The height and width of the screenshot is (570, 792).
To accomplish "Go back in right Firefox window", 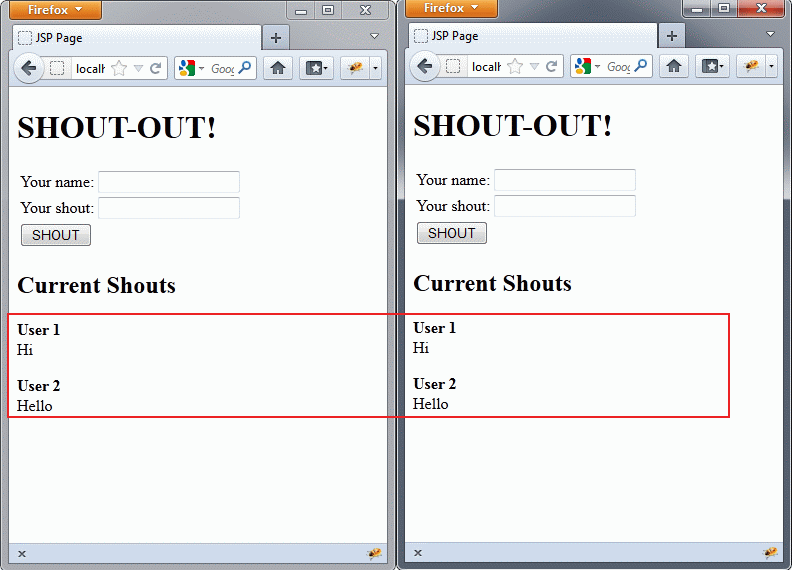I will point(425,66).
